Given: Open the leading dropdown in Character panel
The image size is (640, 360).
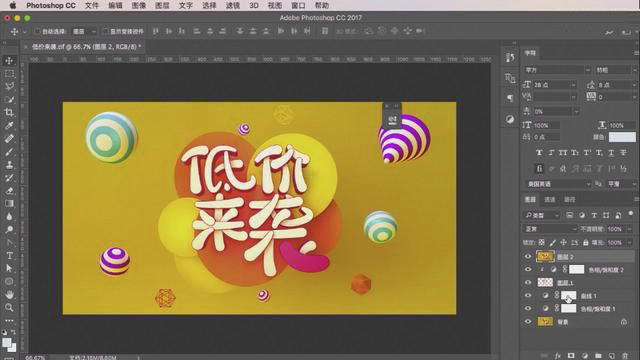Looking at the screenshot, I should 634,85.
